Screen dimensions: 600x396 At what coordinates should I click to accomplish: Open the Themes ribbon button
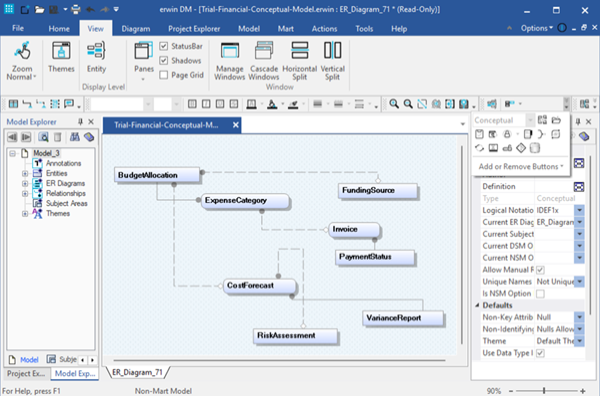[61, 57]
